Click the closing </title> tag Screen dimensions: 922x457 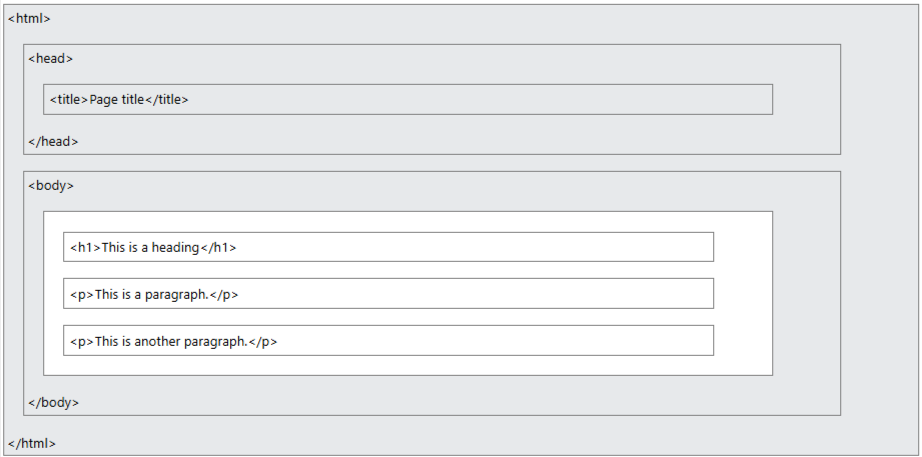(166, 100)
